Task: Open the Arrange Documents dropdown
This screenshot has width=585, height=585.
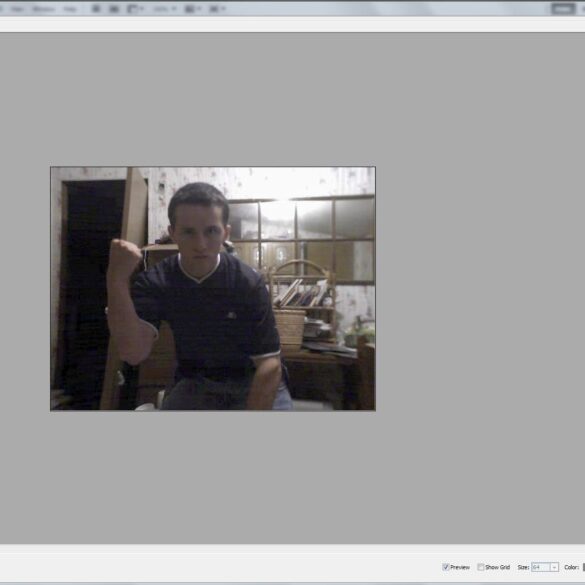Action: (193, 9)
